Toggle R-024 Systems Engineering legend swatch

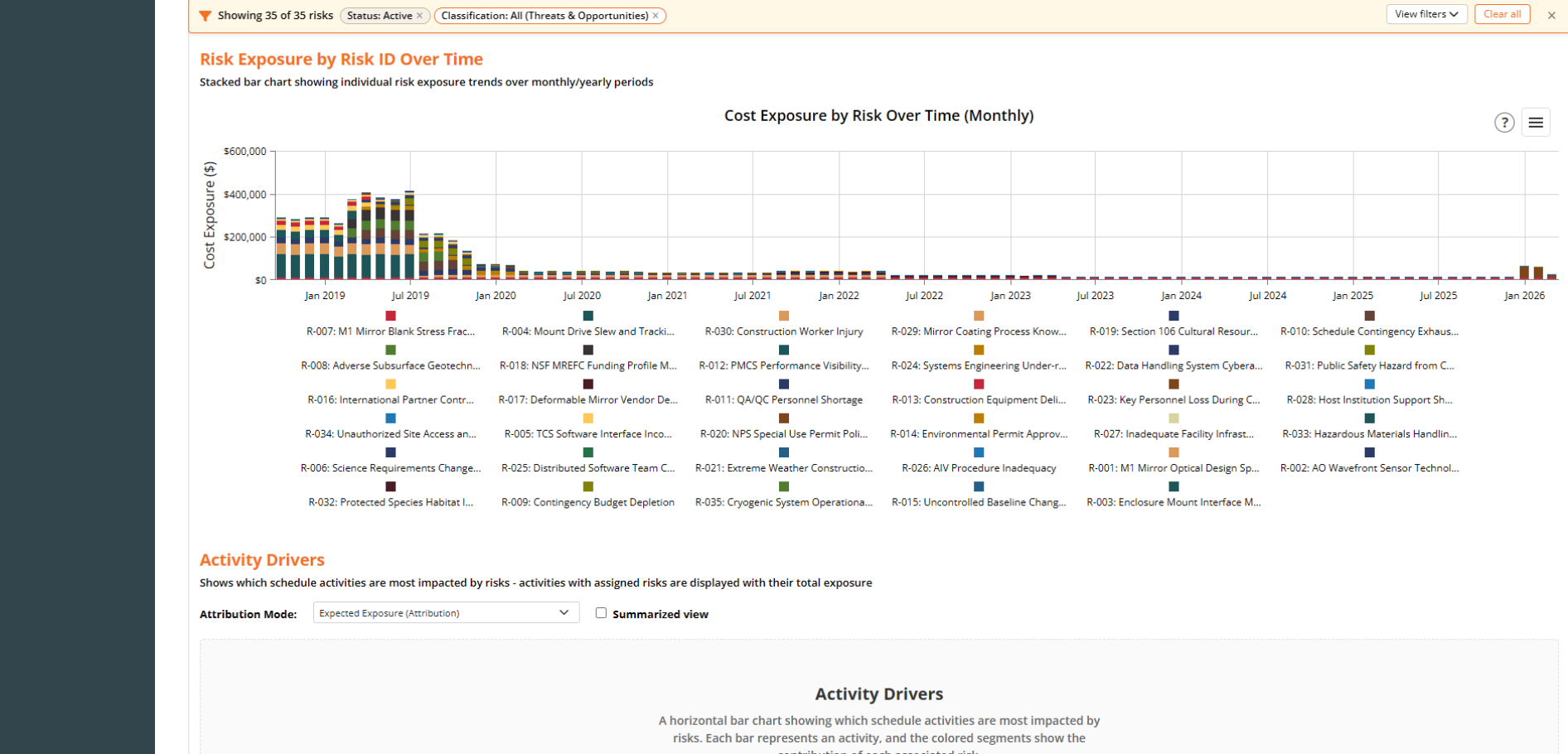click(x=979, y=350)
